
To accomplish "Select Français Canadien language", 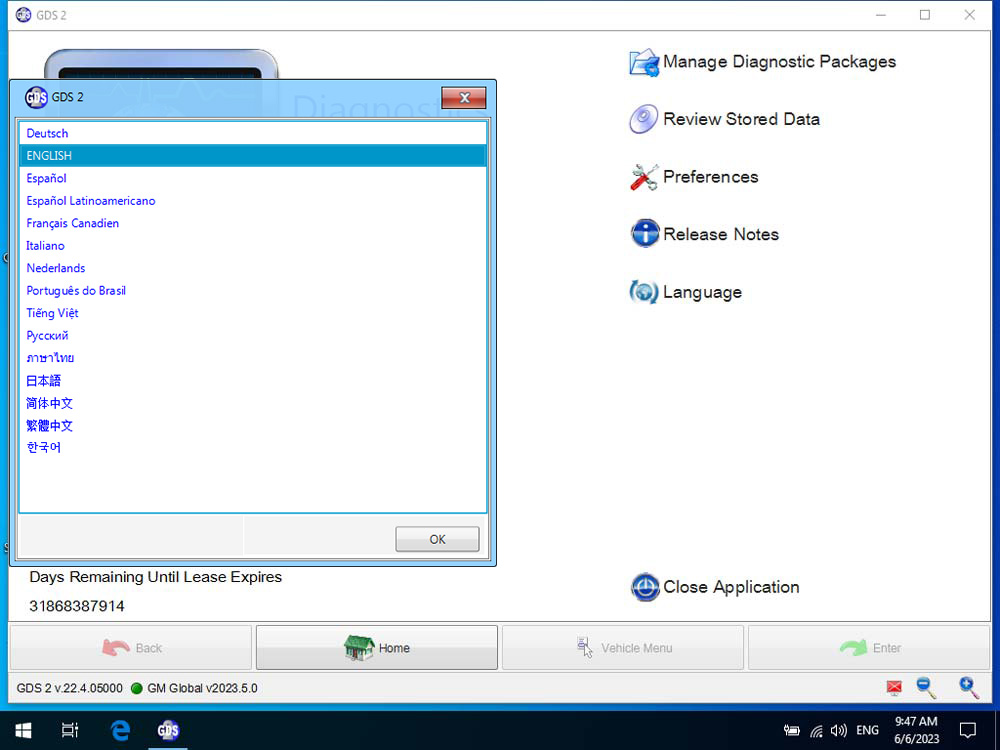I will coord(253,223).
